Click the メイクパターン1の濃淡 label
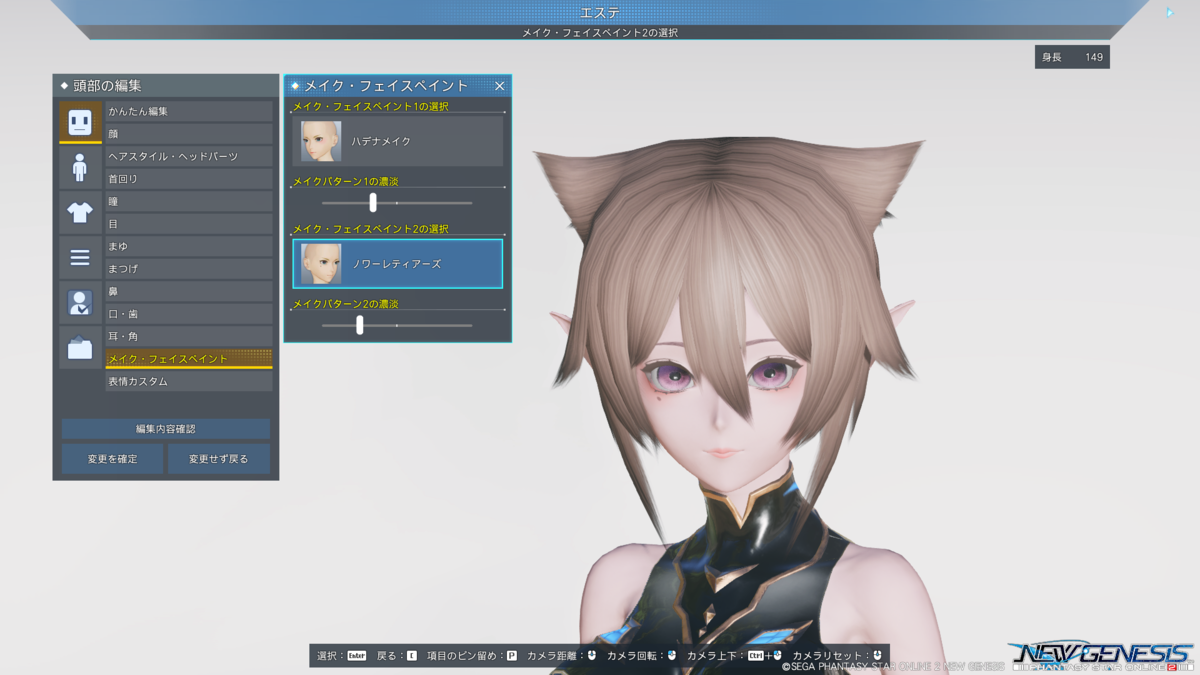The height and width of the screenshot is (675, 1200). [x=346, y=181]
